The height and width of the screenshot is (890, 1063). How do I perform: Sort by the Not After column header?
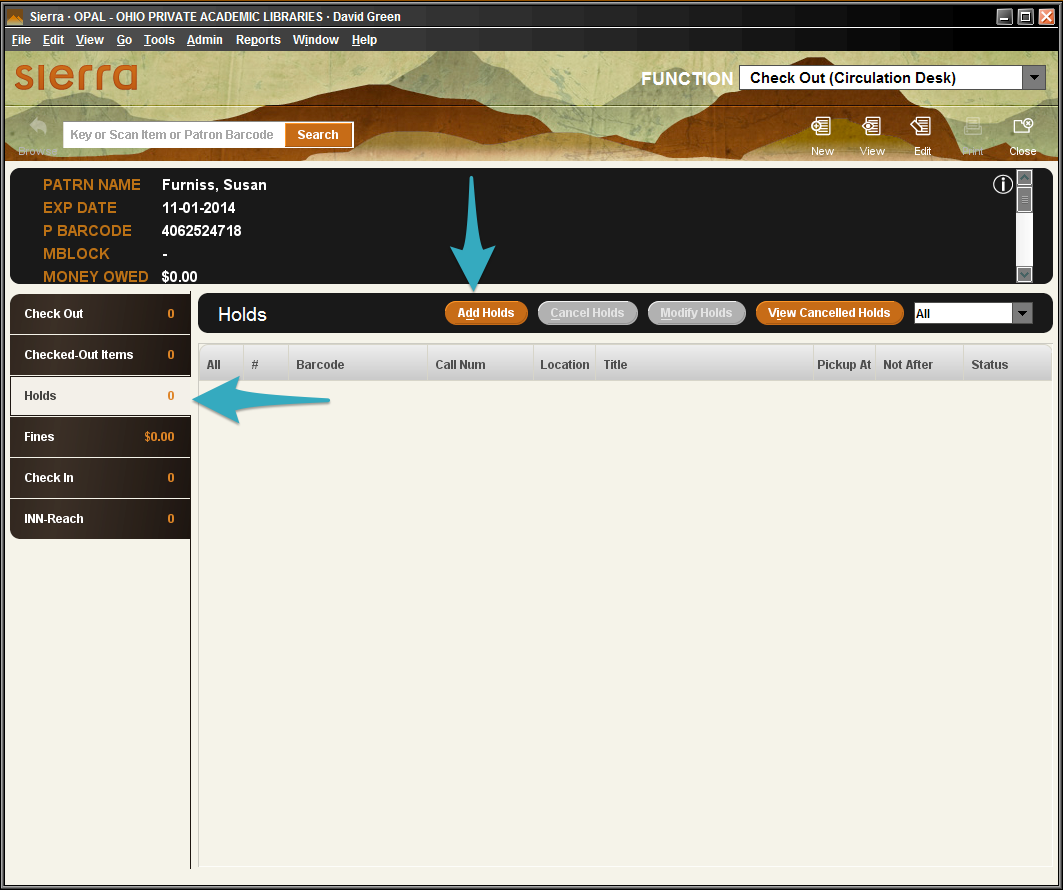(920, 365)
